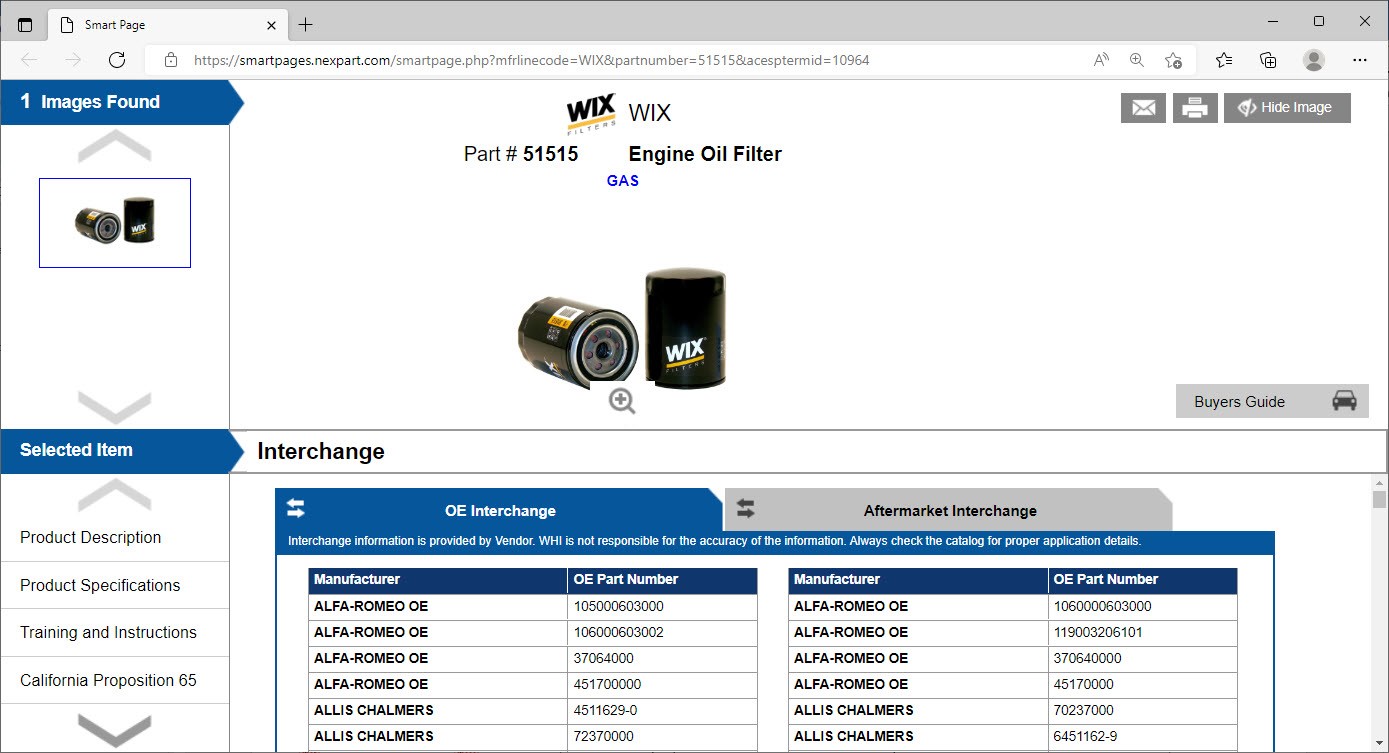Open California Proposition 65 section

pos(108,680)
